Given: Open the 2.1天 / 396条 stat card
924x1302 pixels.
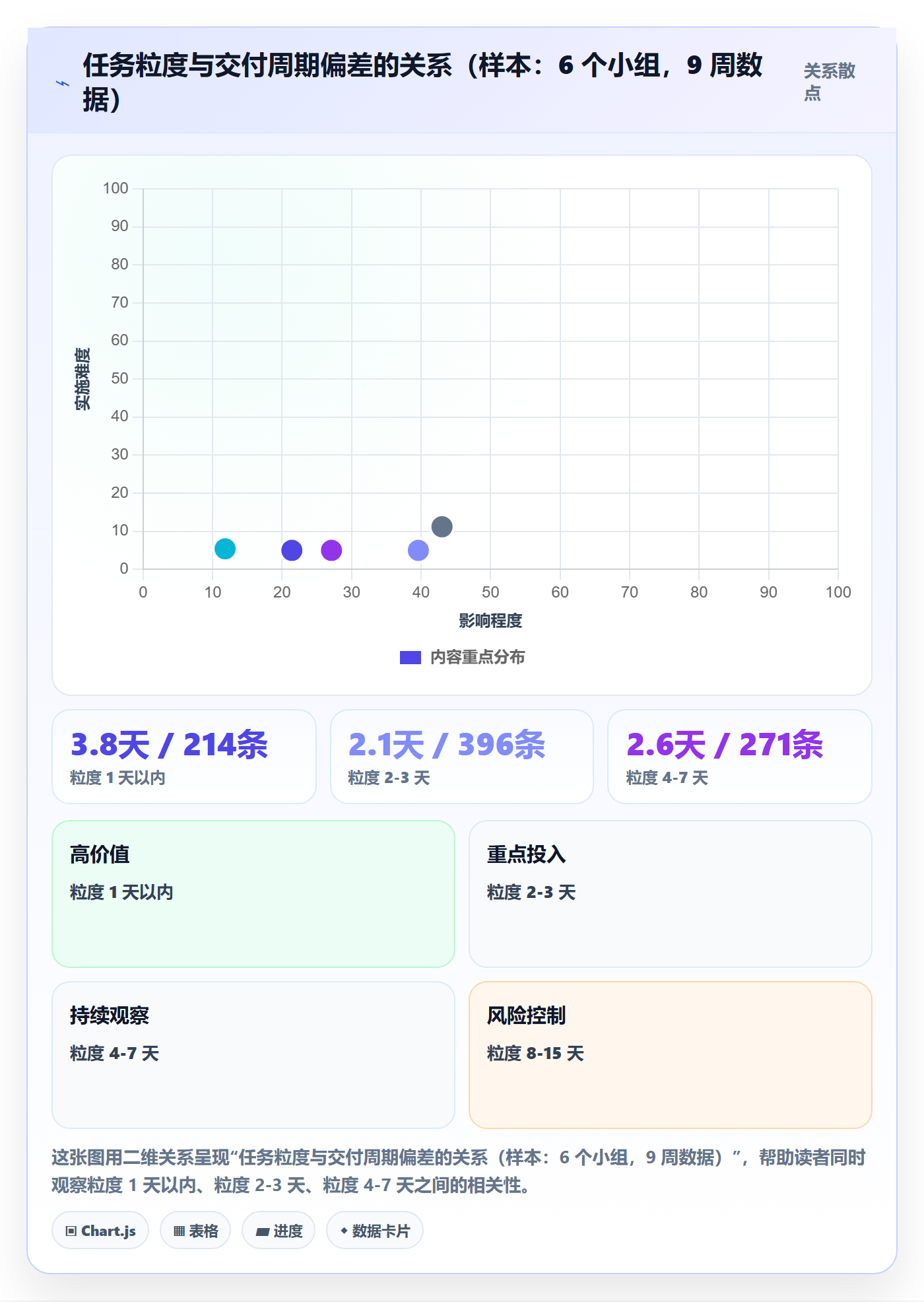Looking at the screenshot, I should pos(462,757).
